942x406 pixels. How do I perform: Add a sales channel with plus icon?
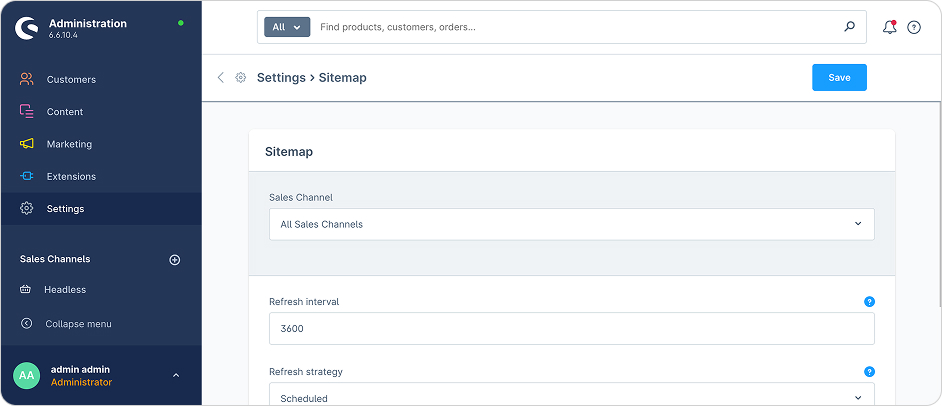175,260
